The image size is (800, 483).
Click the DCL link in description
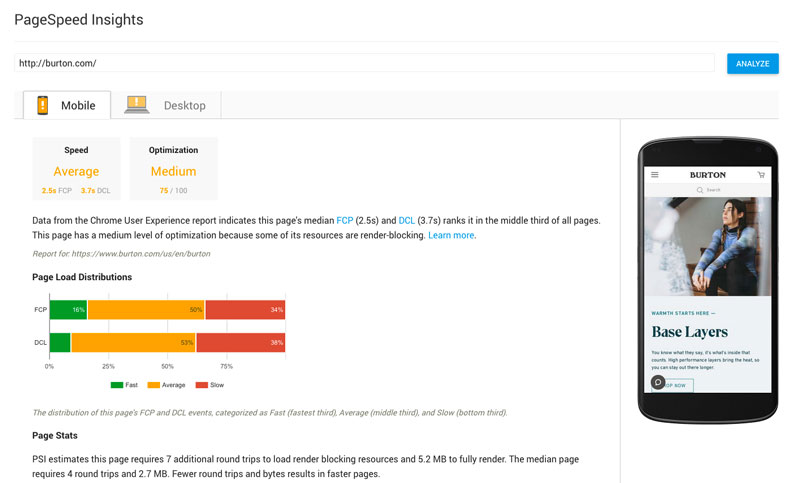(x=407, y=219)
